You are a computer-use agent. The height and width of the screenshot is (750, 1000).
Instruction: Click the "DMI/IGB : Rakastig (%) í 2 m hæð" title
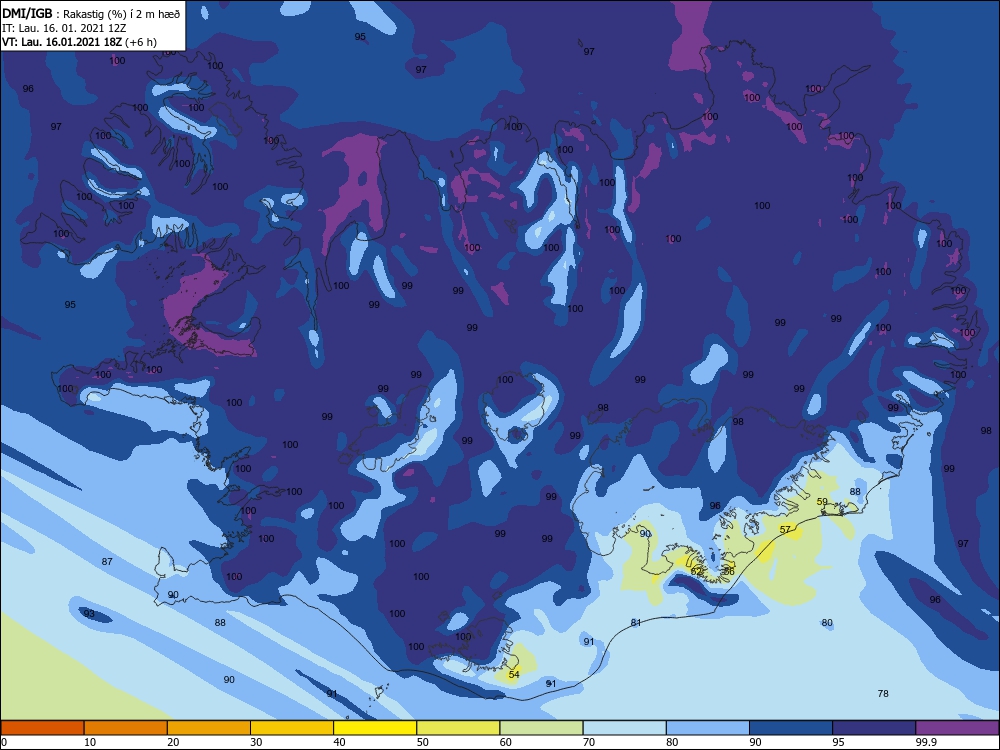pyautogui.click(x=91, y=13)
